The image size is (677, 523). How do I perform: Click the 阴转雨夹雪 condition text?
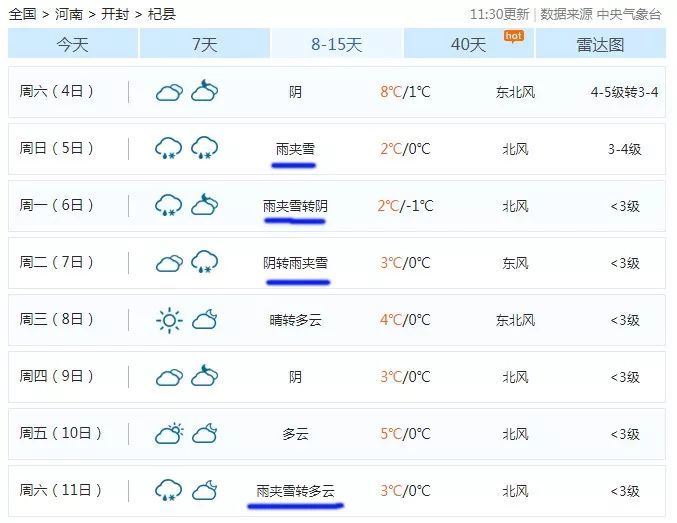pyautogui.click(x=295, y=263)
